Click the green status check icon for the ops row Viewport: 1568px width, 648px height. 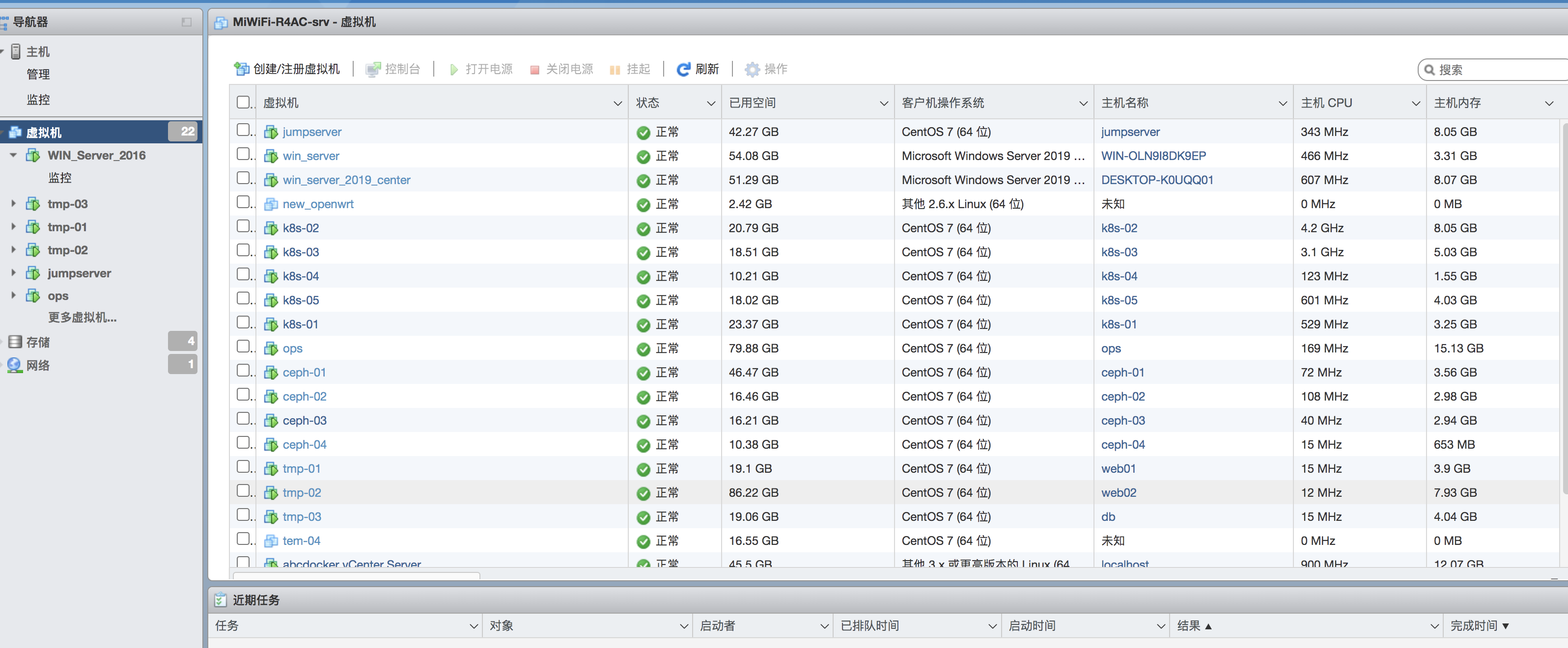point(643,349)
